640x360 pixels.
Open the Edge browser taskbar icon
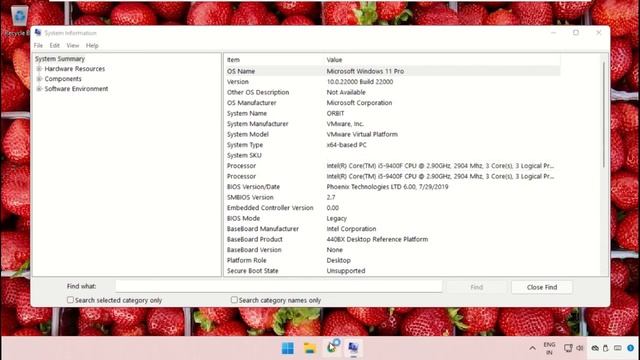[332, 348]
